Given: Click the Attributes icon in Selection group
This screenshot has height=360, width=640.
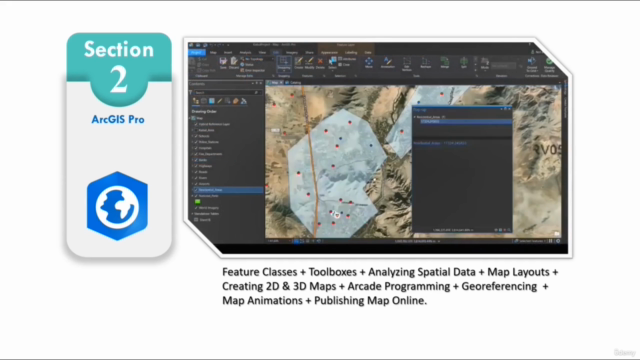Looking at the screenshot, I should coord(340,59).
